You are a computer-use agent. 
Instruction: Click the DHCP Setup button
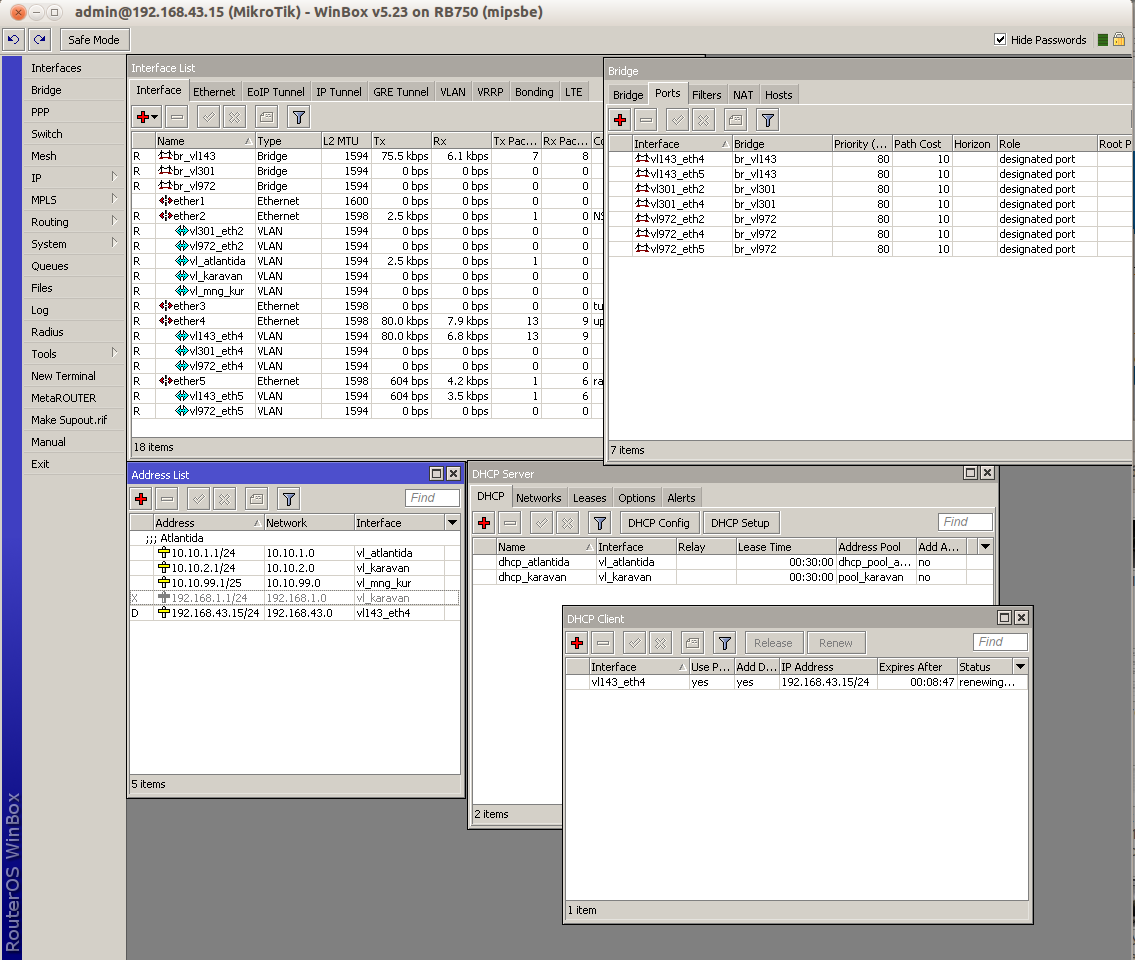pos(740,522)
